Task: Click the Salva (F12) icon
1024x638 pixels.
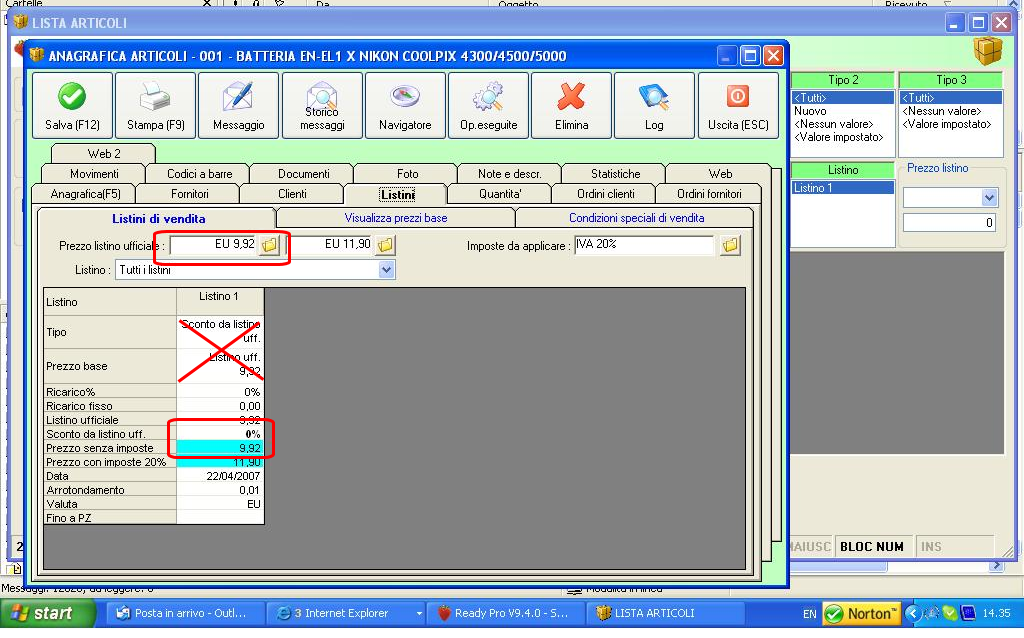Action: click(x=70, y=104)
